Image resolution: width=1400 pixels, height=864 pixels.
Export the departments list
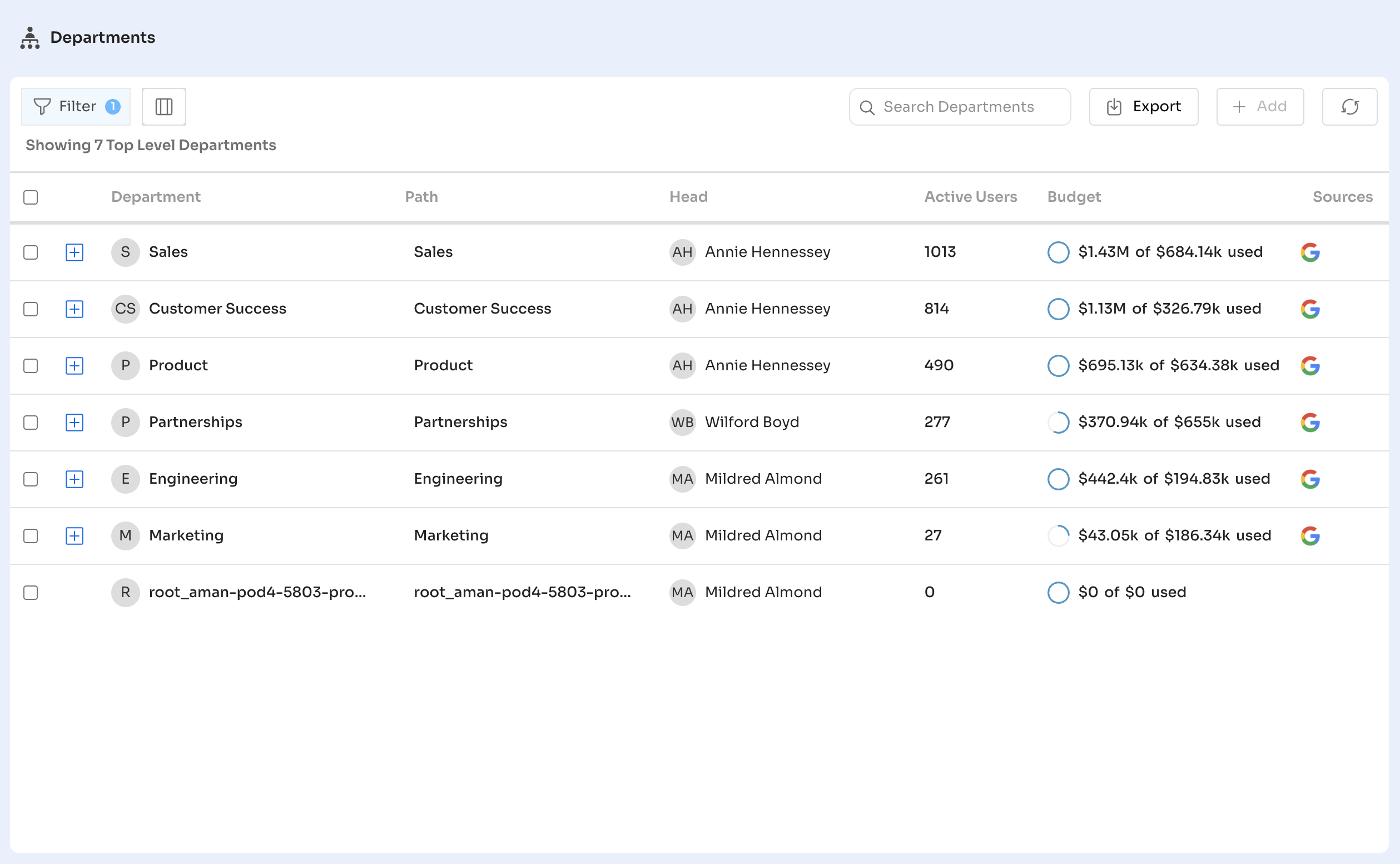coord(1144,107)
